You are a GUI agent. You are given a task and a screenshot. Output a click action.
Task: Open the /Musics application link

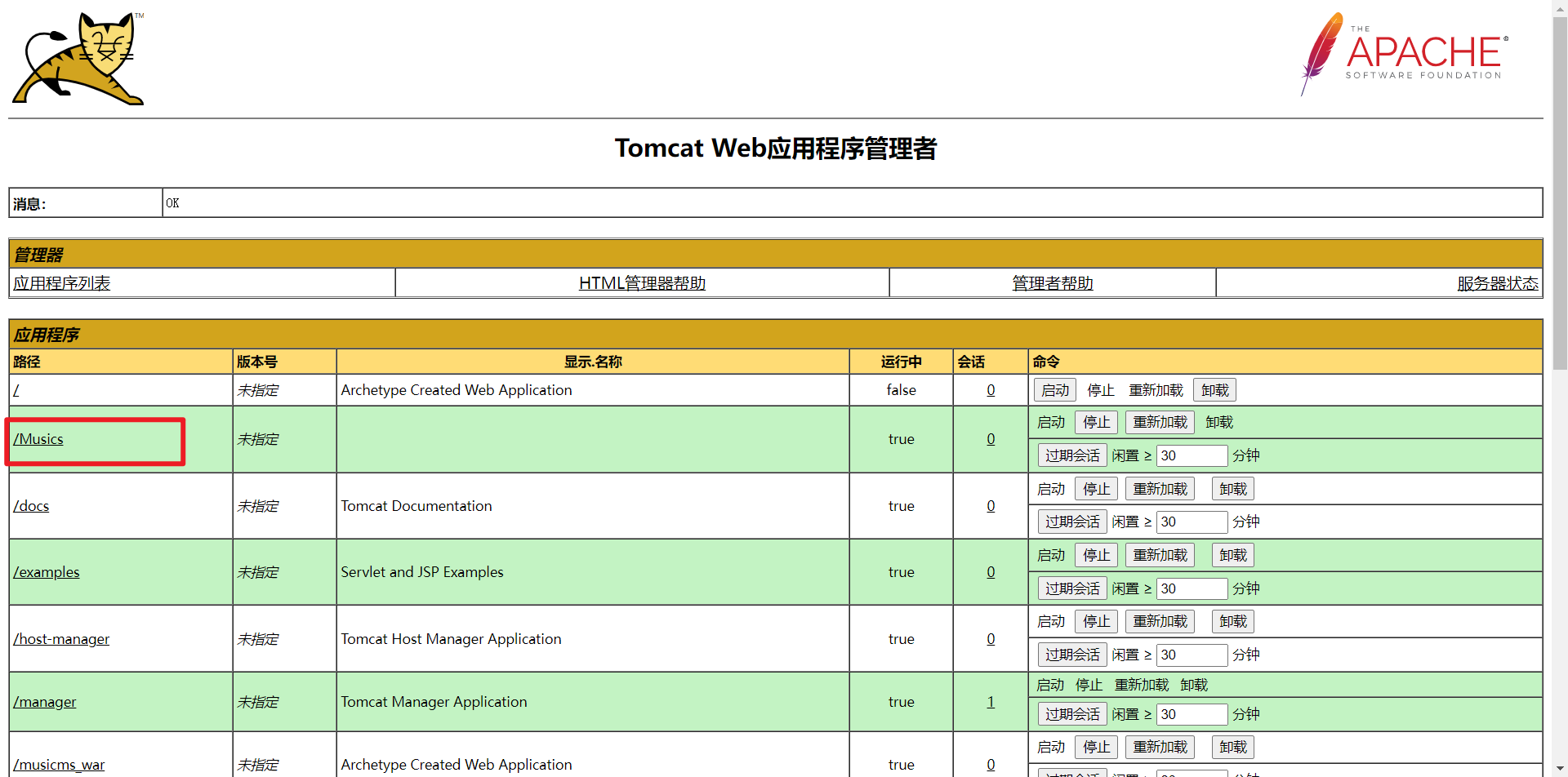pyautogui.click(x=38, y=439)
